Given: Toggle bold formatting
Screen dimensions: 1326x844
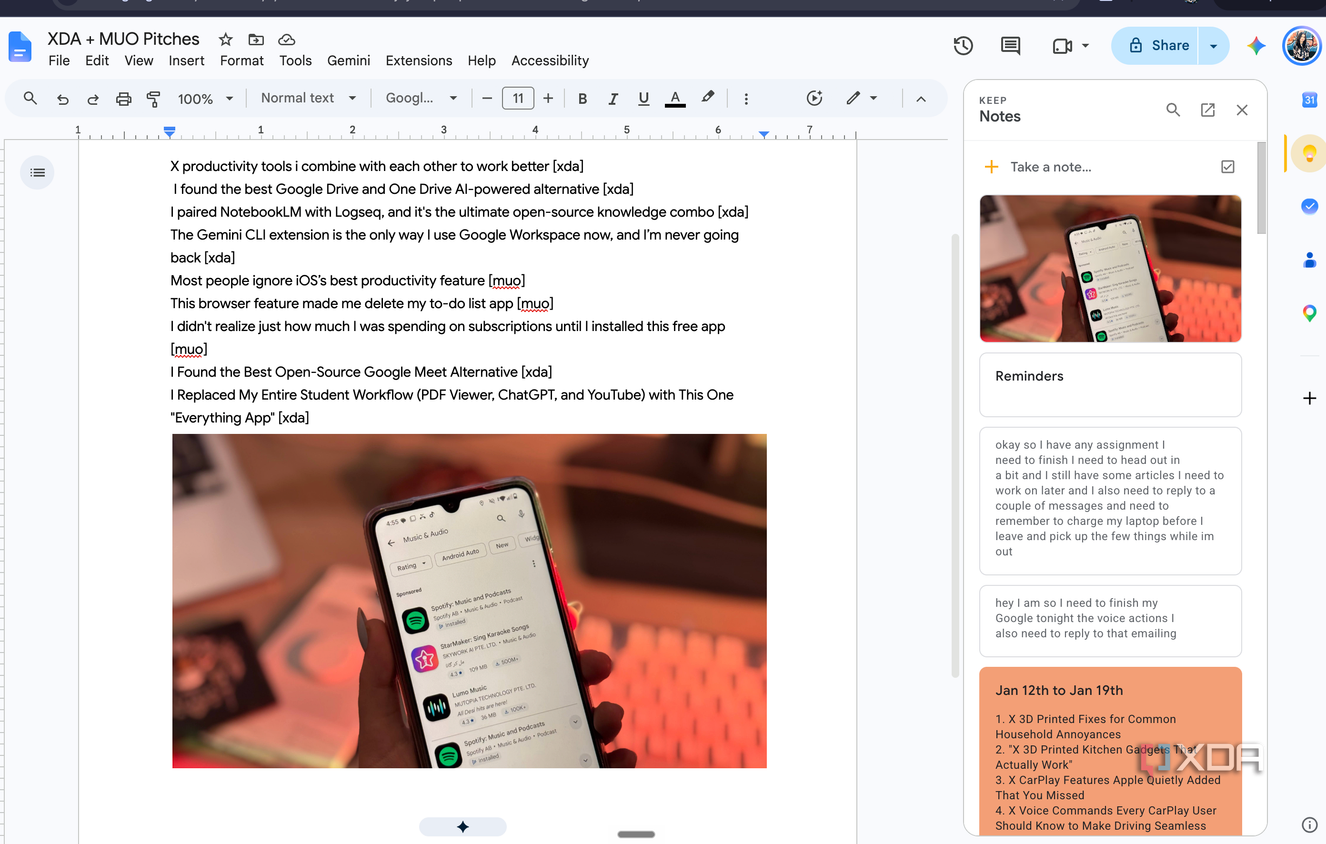Looking at the screenshot, I should [582, 99].
